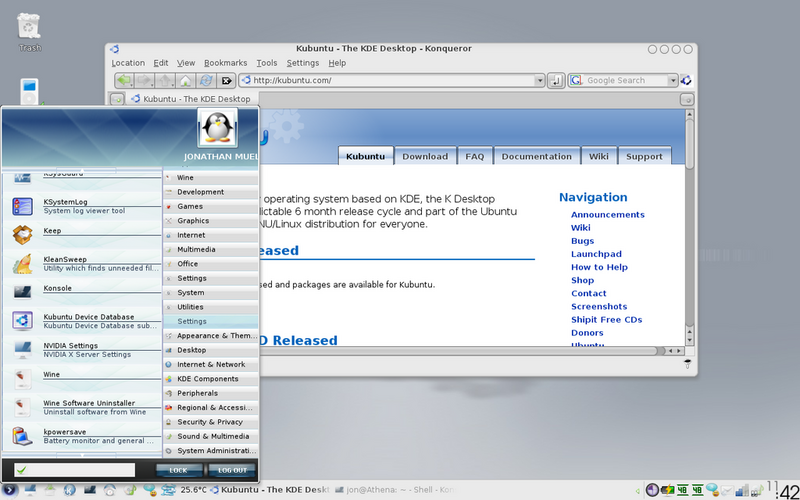
Task: Click the mail envelope icon in system tray
Action: (726, 491)
